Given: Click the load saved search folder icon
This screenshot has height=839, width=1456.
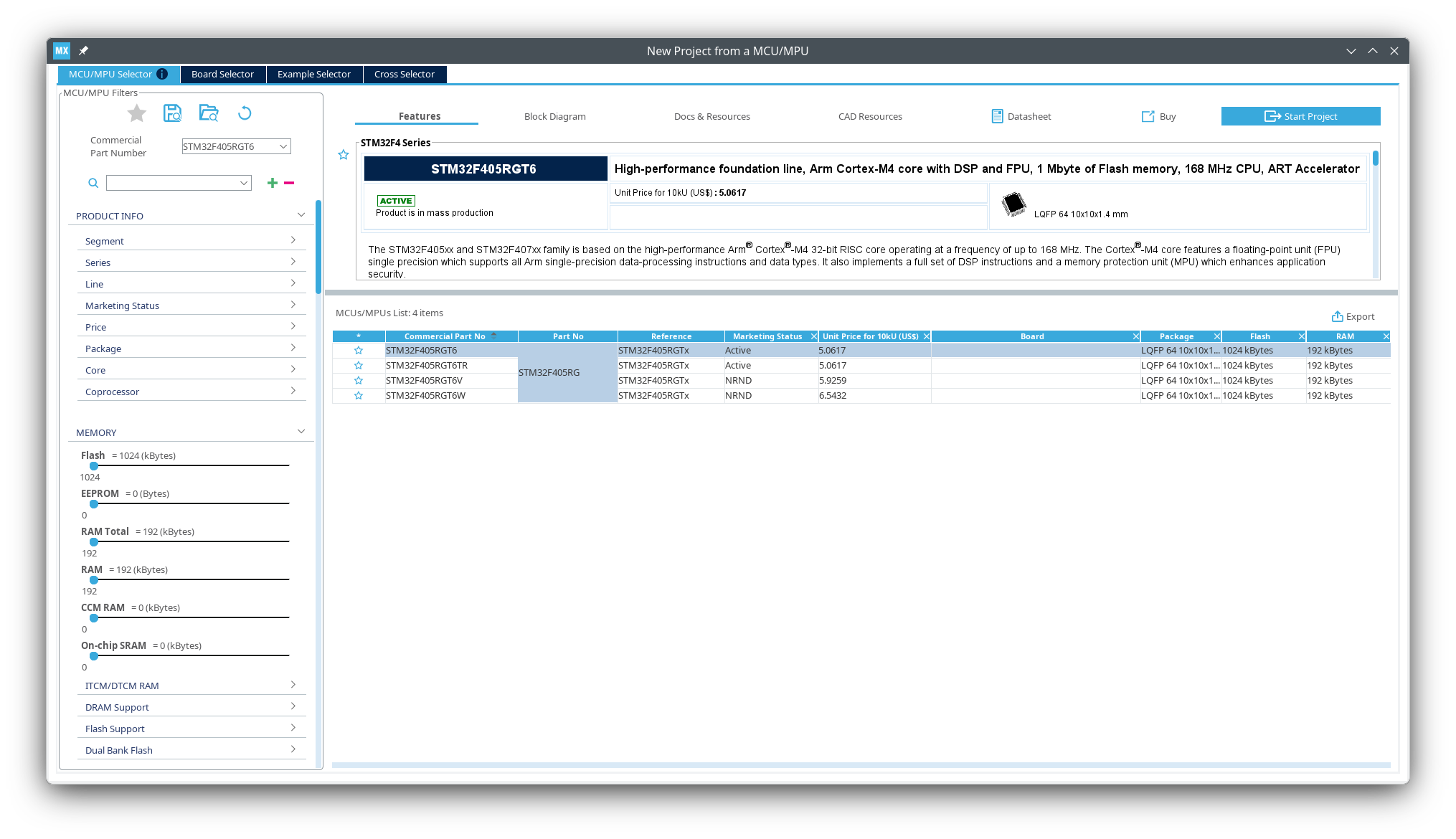Looking at the screenshot, I should [209, 113].
